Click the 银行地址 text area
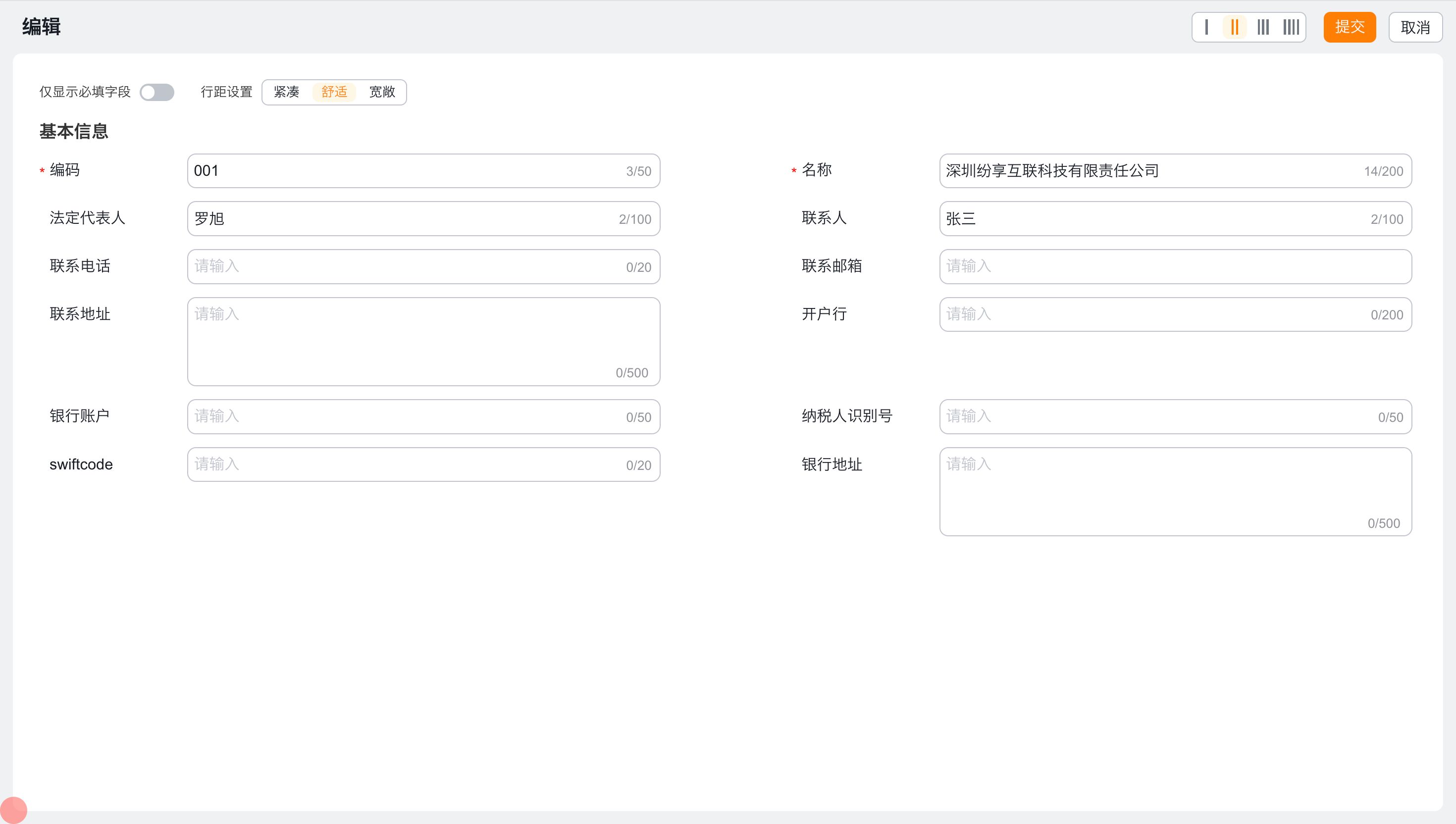This screenshot has height=824, width=1456. (x=1175, y=491)
